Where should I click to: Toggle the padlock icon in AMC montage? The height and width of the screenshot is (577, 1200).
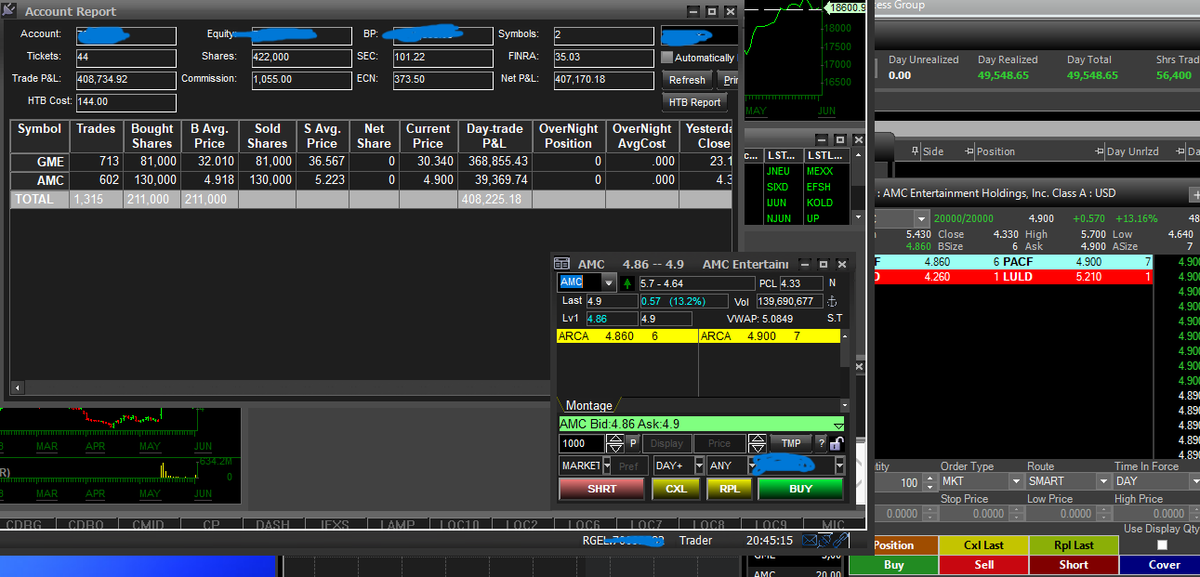(836, 444)
